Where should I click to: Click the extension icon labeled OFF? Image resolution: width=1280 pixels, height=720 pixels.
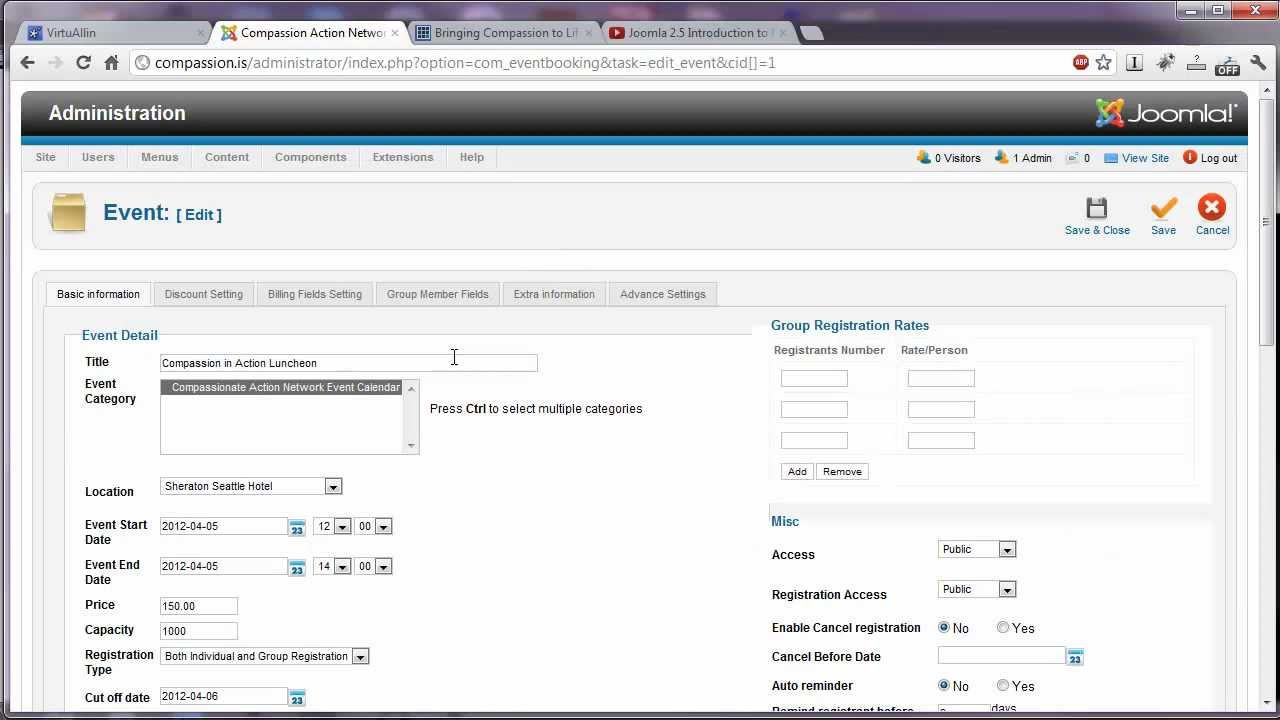click(x=1227, y=64)
